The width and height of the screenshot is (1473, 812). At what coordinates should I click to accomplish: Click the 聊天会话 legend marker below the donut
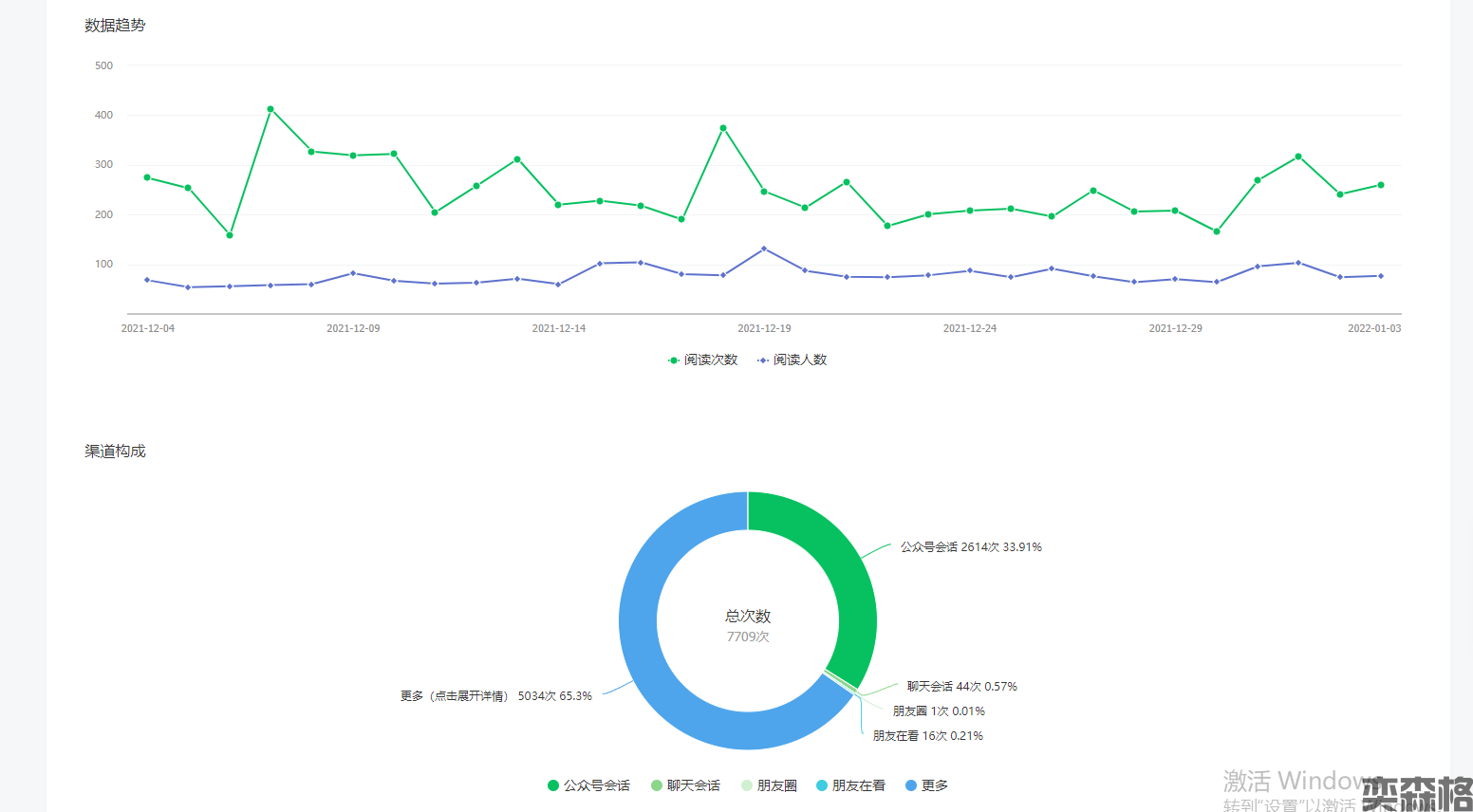685,785
